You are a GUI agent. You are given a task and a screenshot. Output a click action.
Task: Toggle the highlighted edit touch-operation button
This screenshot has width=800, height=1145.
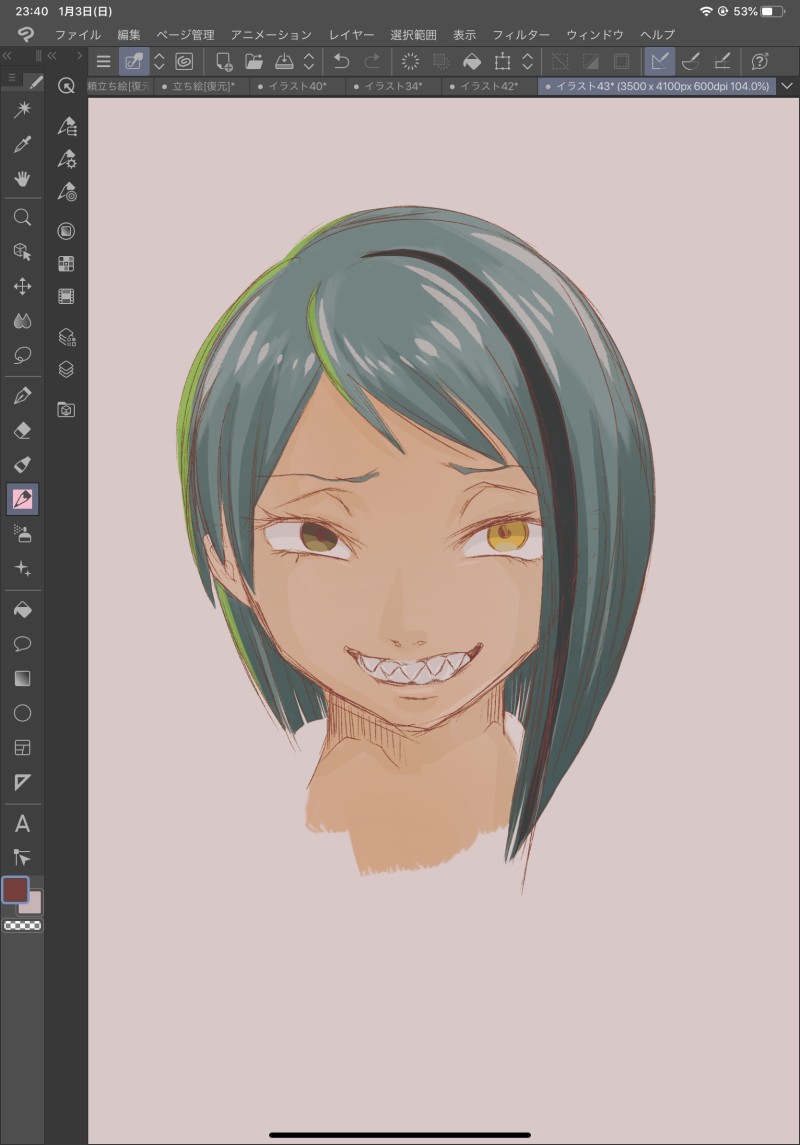point(134,61)
